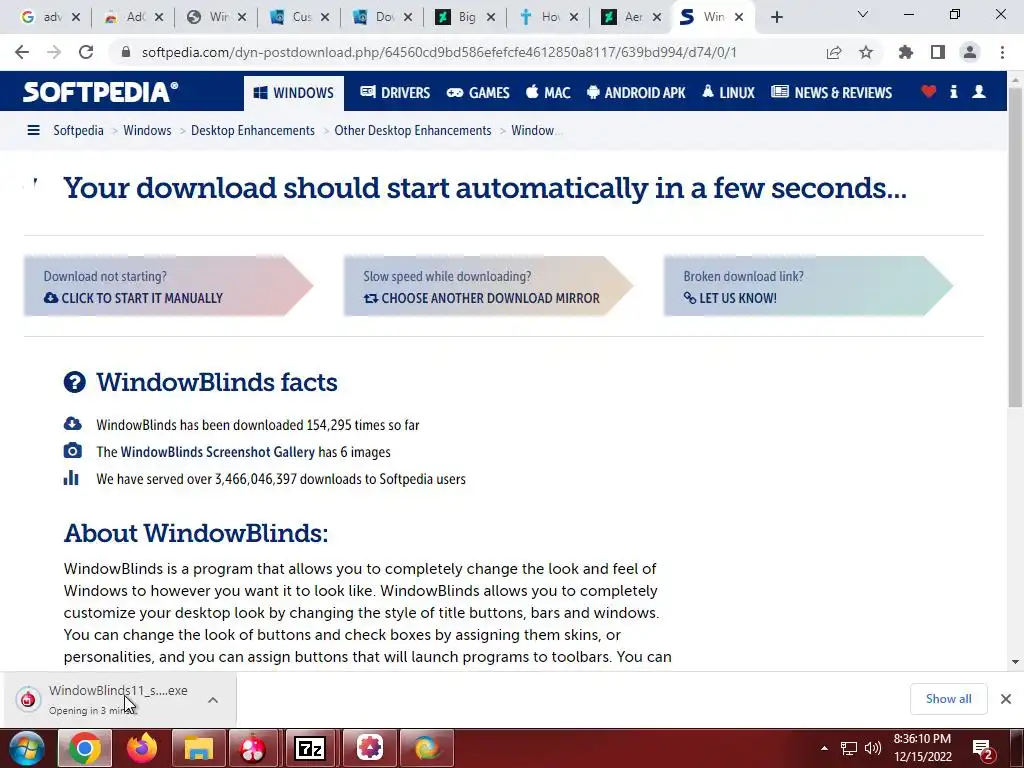Screen dimensions: 1024x768
Task: Switch to the 'Cus' tab
Action: coord(299,17)
